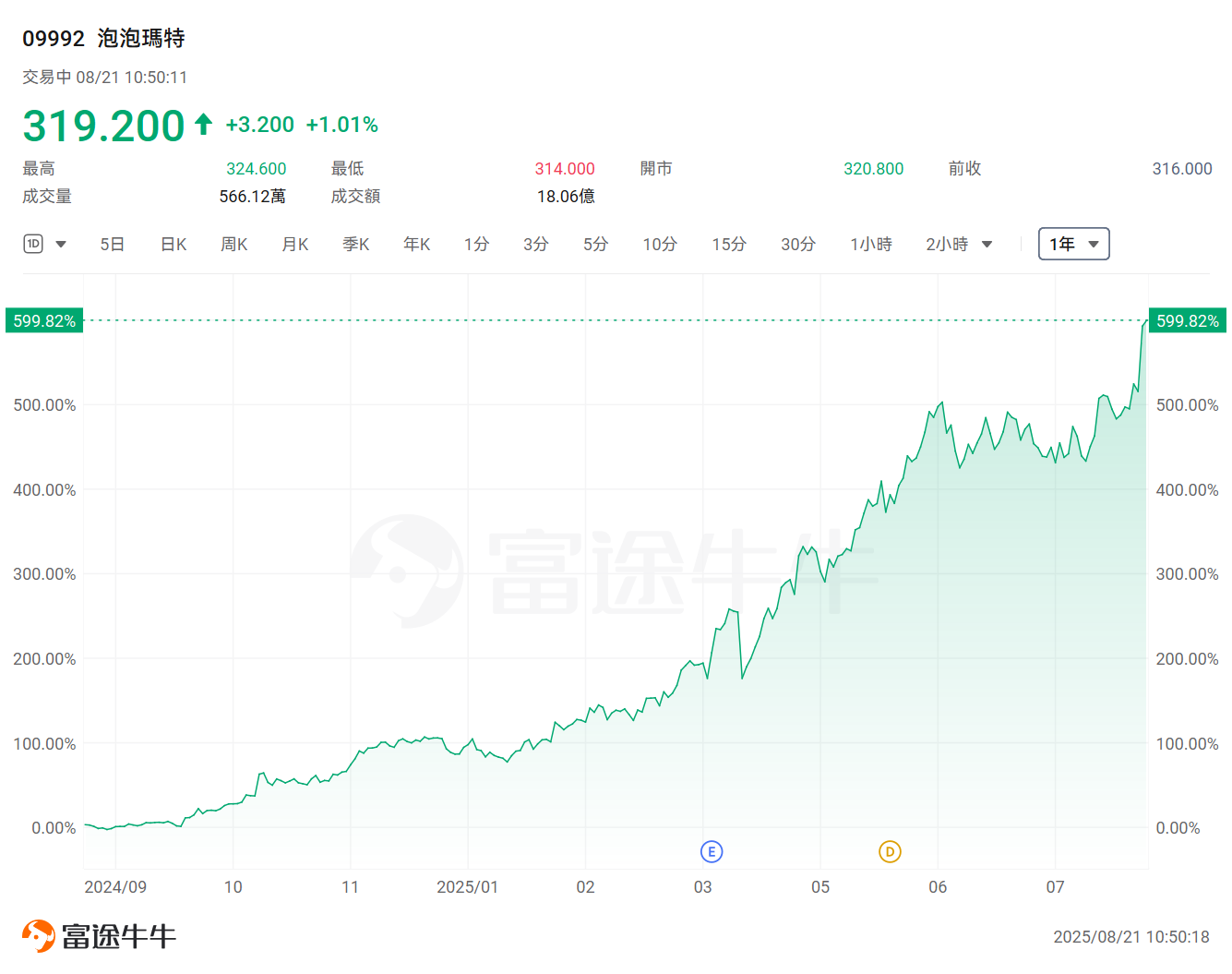Click the stock name 泡泡瑪特
1232x974 pixels.
[138, 39]
